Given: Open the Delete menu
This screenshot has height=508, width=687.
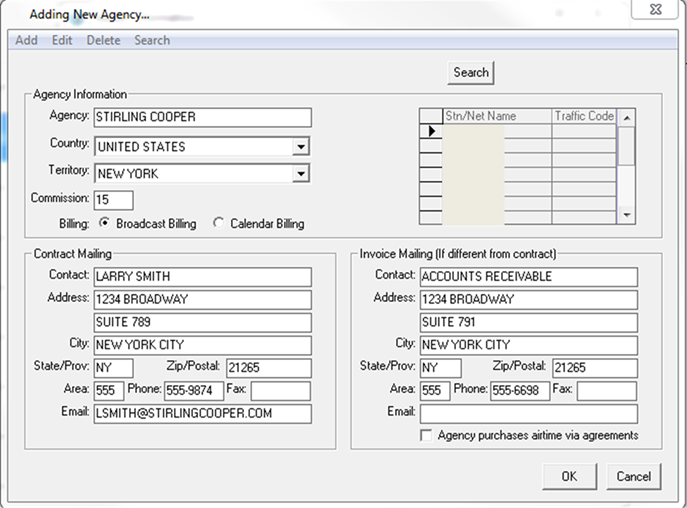Looking at the screenshot, I should click(x=103, y=40).
